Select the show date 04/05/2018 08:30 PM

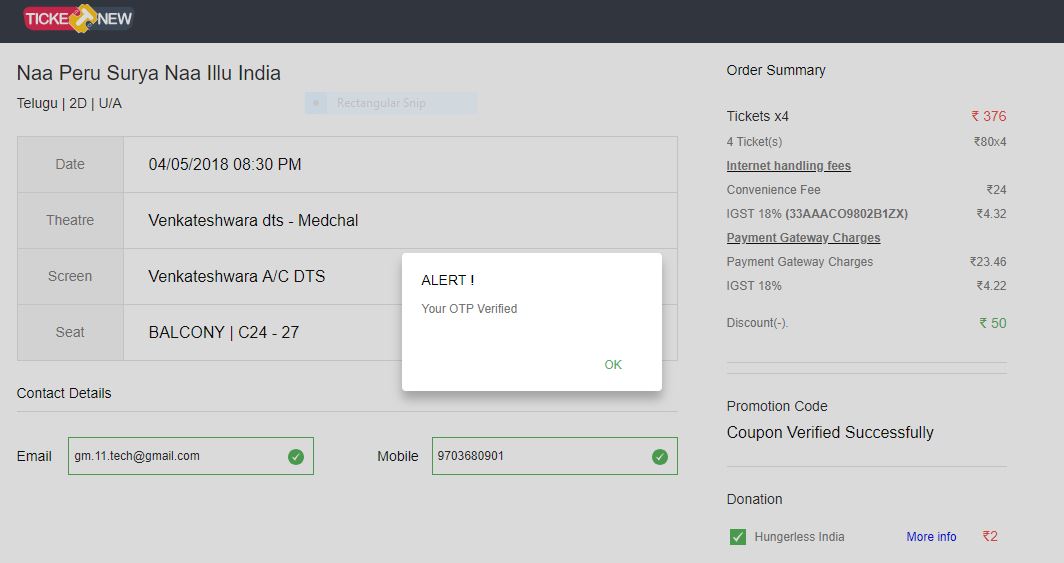[225, 164]
